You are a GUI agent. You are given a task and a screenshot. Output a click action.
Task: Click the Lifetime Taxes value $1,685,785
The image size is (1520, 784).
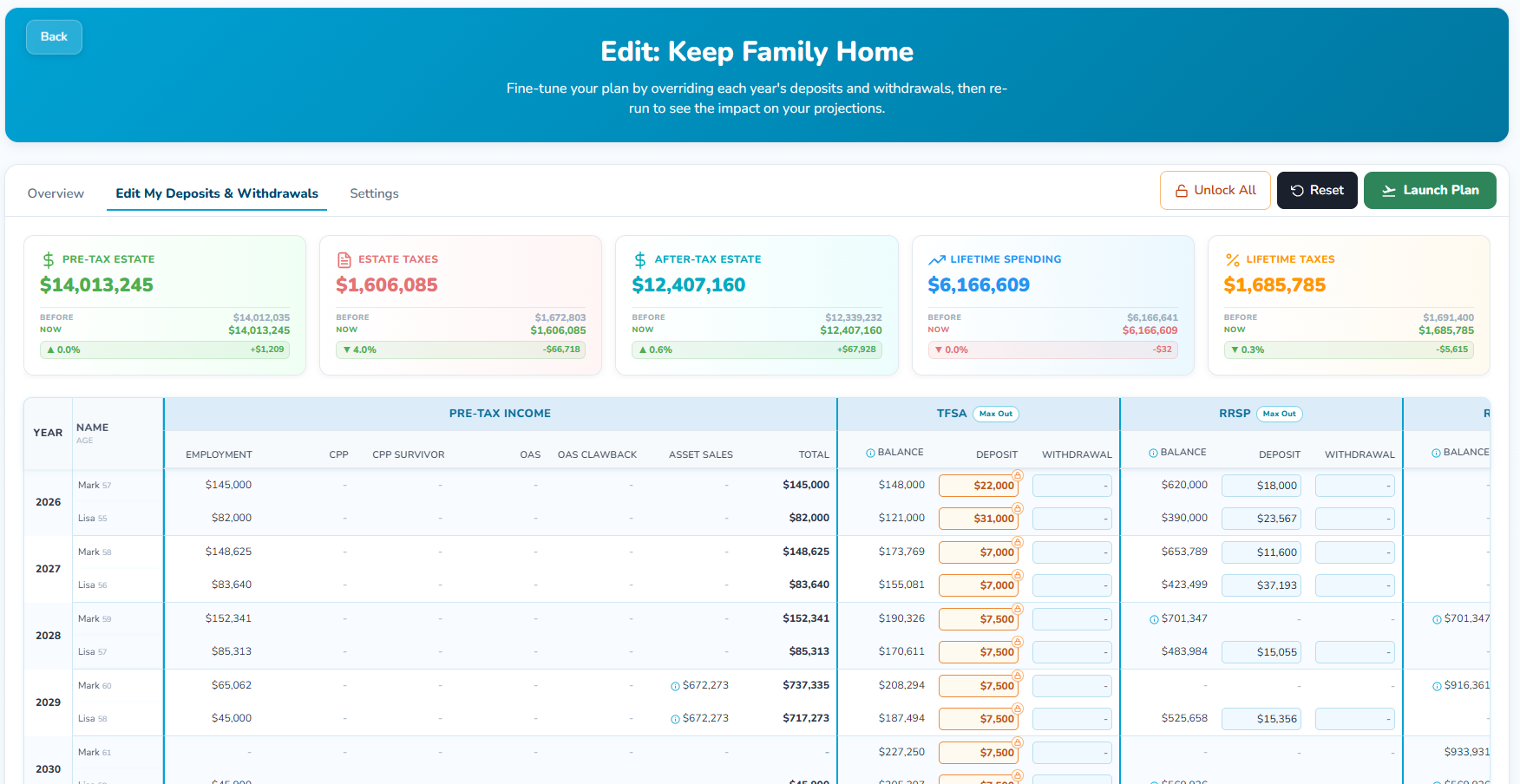pos(1274,284)
